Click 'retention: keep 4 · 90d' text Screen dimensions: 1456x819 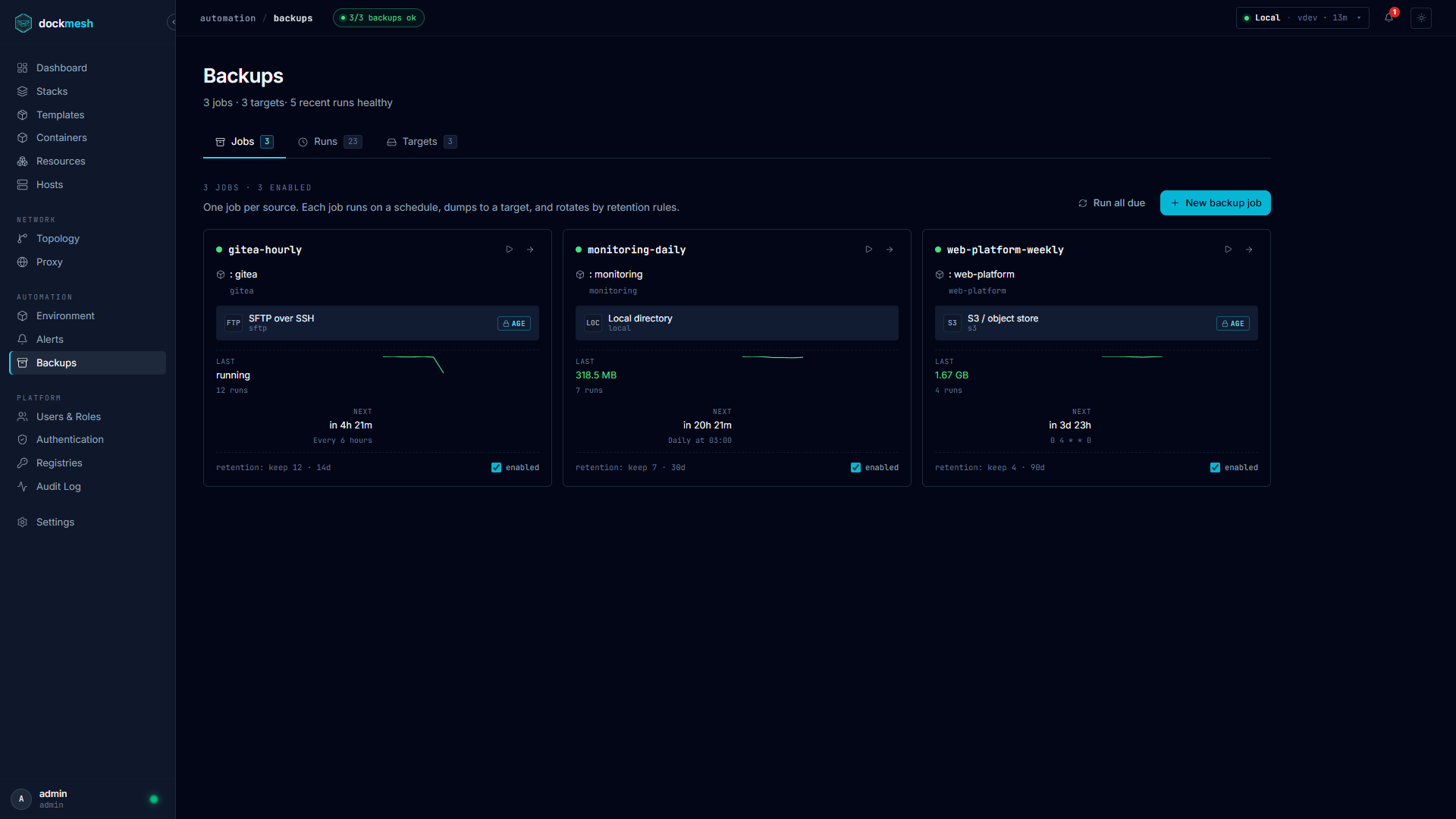(x=990, y=468)
